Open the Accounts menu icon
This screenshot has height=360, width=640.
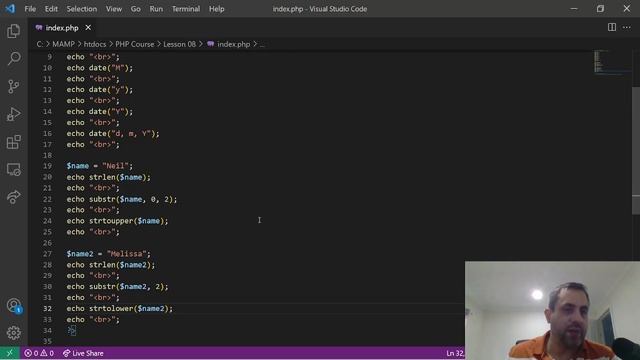(13, 306)
